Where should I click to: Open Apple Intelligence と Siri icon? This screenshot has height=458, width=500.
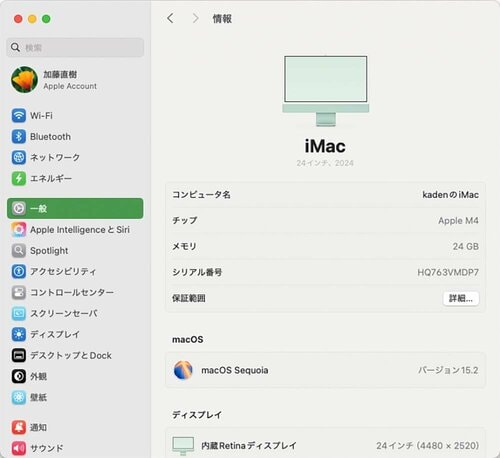pyautogui.click(x=19, y=229)
